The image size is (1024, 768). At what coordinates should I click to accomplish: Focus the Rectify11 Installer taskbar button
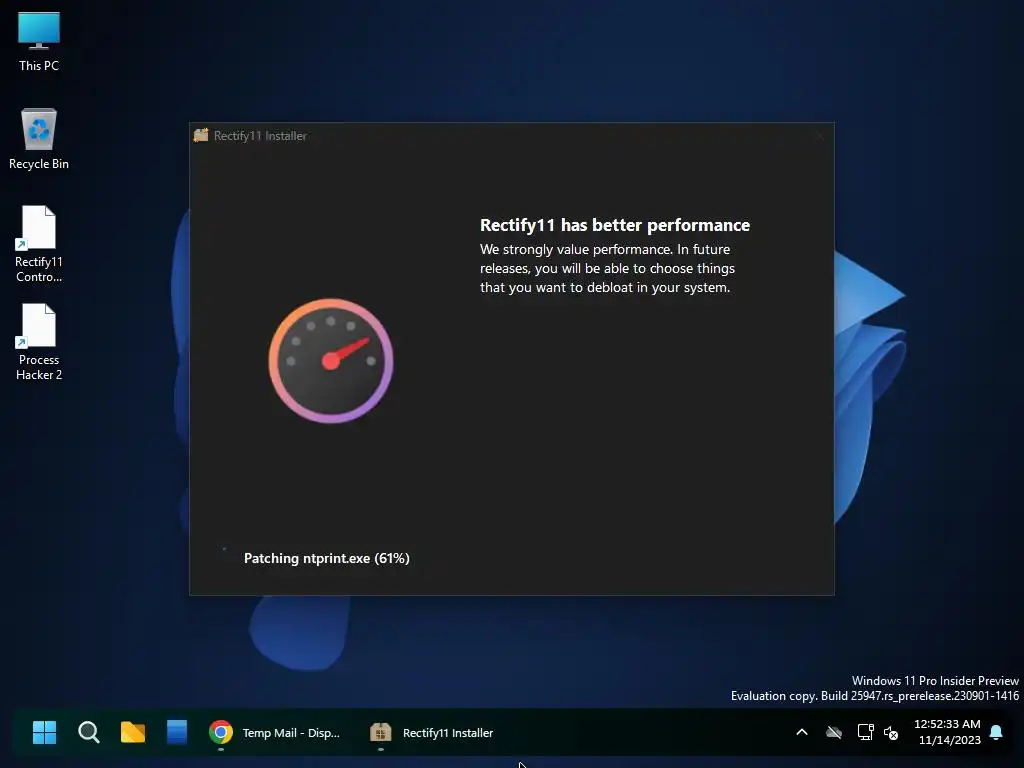(432, 733)
